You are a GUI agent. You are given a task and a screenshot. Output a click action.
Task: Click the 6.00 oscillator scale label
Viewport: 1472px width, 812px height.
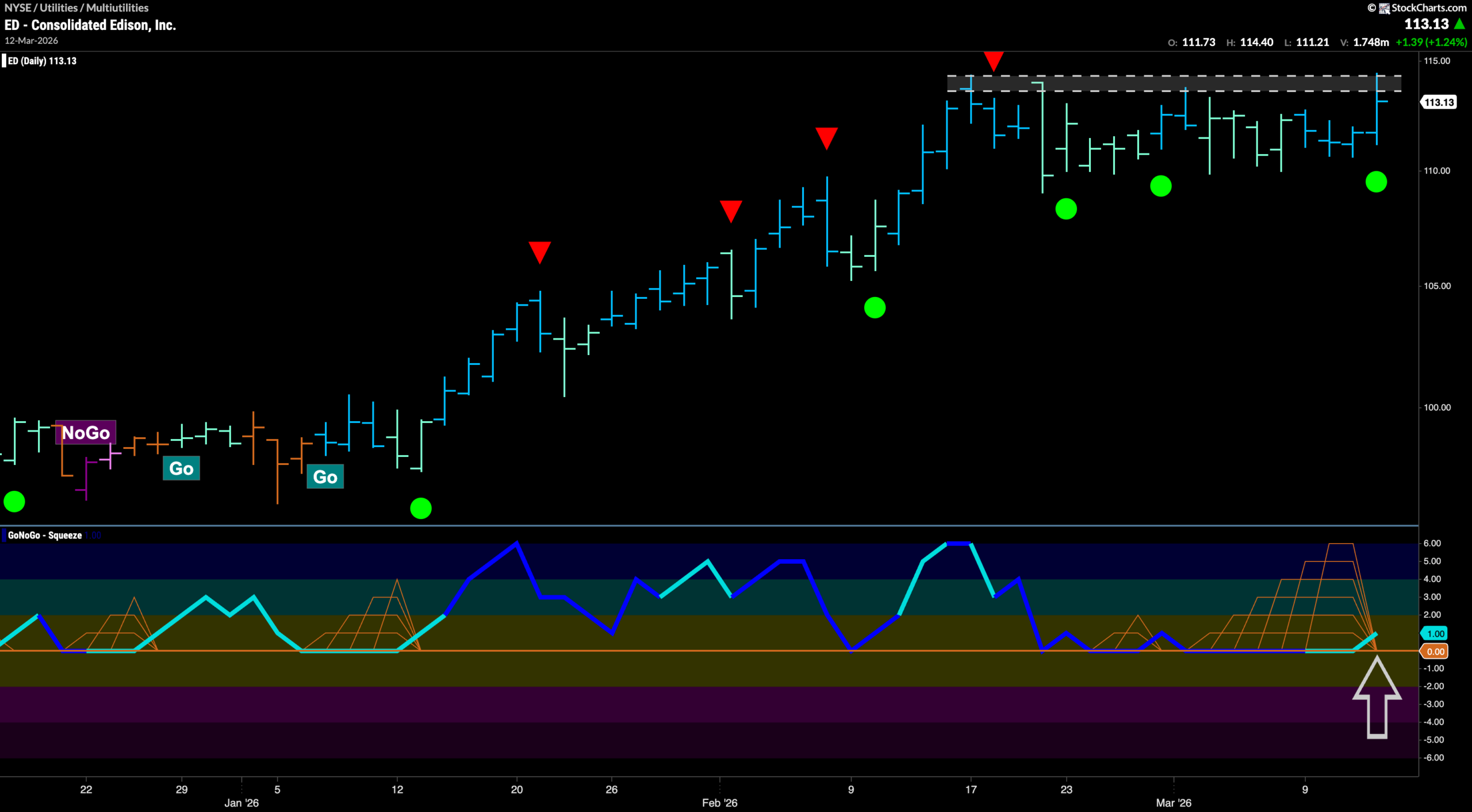tap(1432, 543)
